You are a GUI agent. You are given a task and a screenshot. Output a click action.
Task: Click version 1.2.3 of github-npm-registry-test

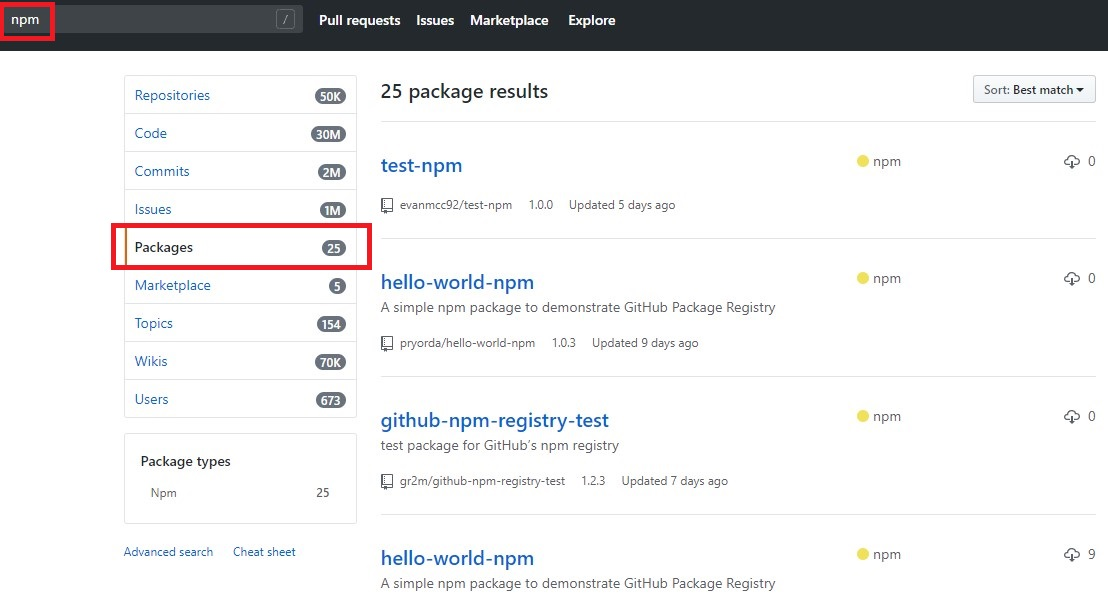click(x=593, y=481)
